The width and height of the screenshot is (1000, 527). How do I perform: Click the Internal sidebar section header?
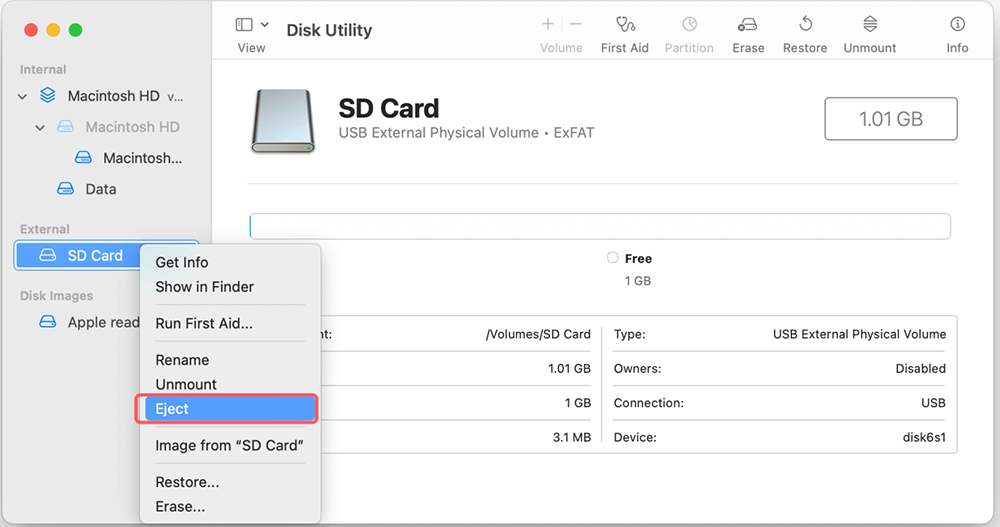pyautogui.click(x=43, y=70)
